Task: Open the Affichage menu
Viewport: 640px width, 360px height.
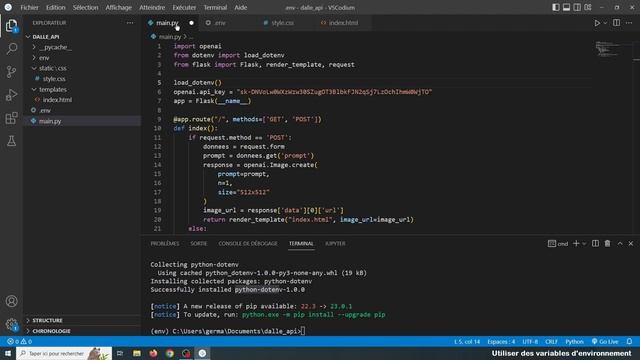Action: coord(118,7)
